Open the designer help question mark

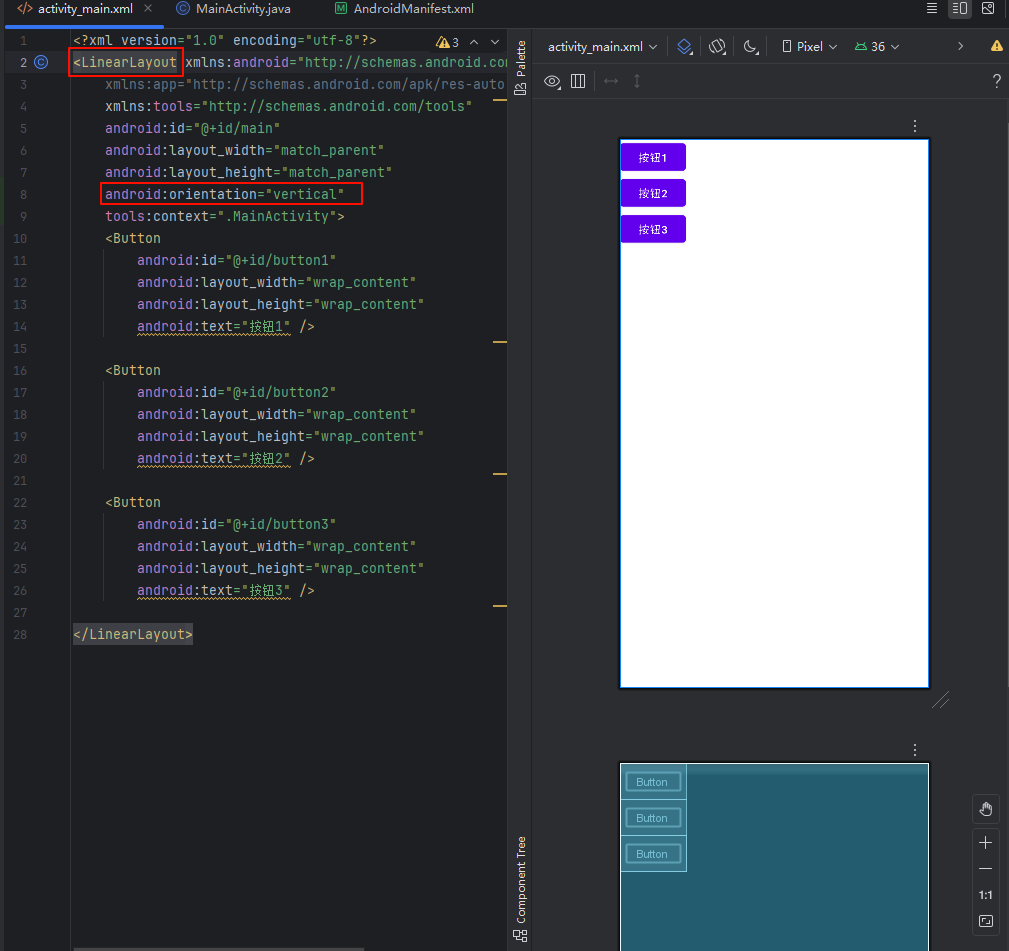coord(996,81)
